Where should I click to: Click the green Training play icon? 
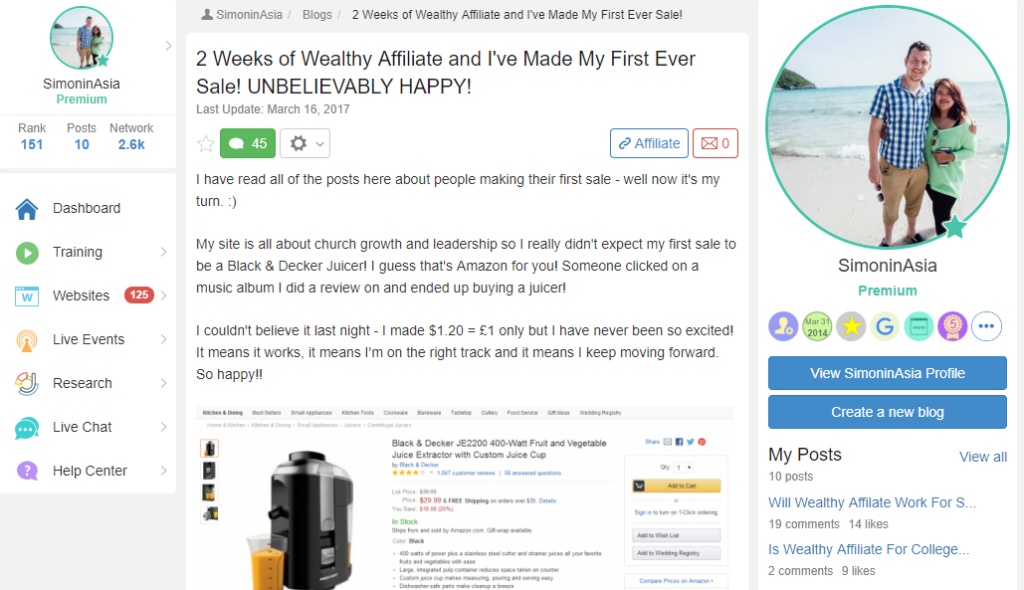[27, 252]
